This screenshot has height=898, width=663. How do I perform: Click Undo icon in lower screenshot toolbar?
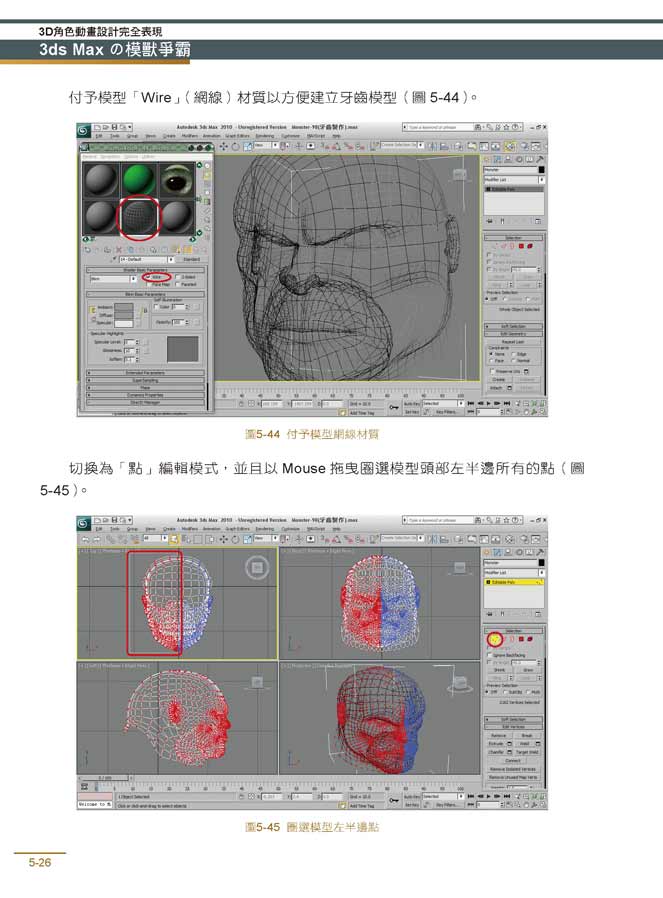point(85,539)
